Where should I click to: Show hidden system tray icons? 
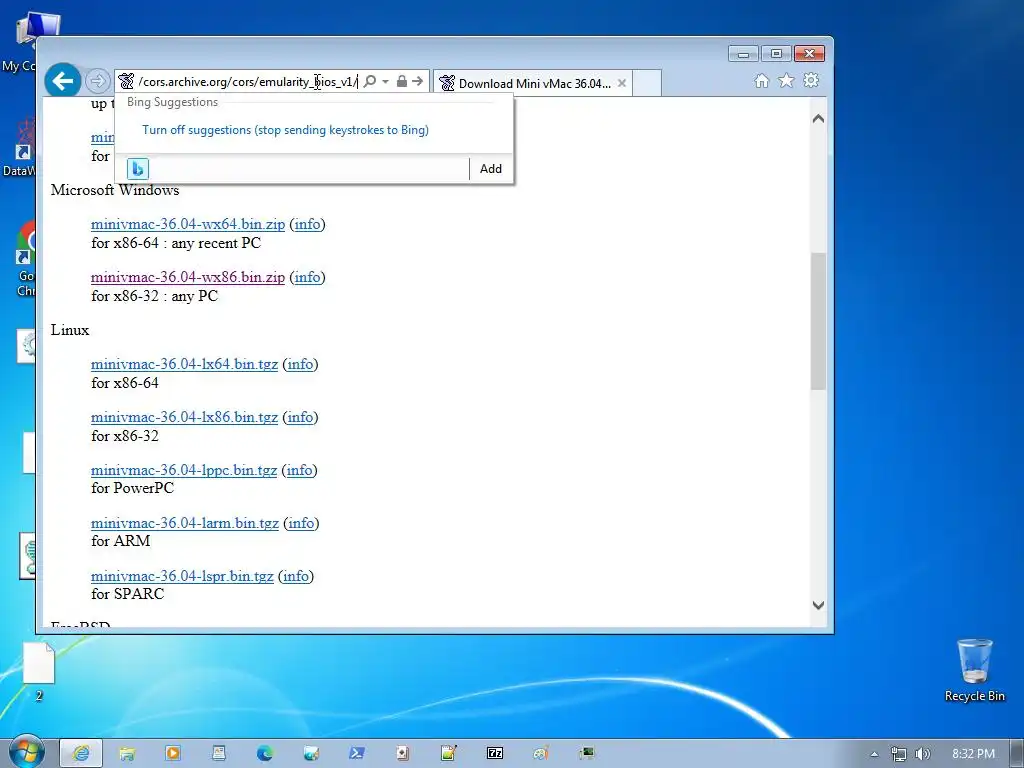[874, 754]
